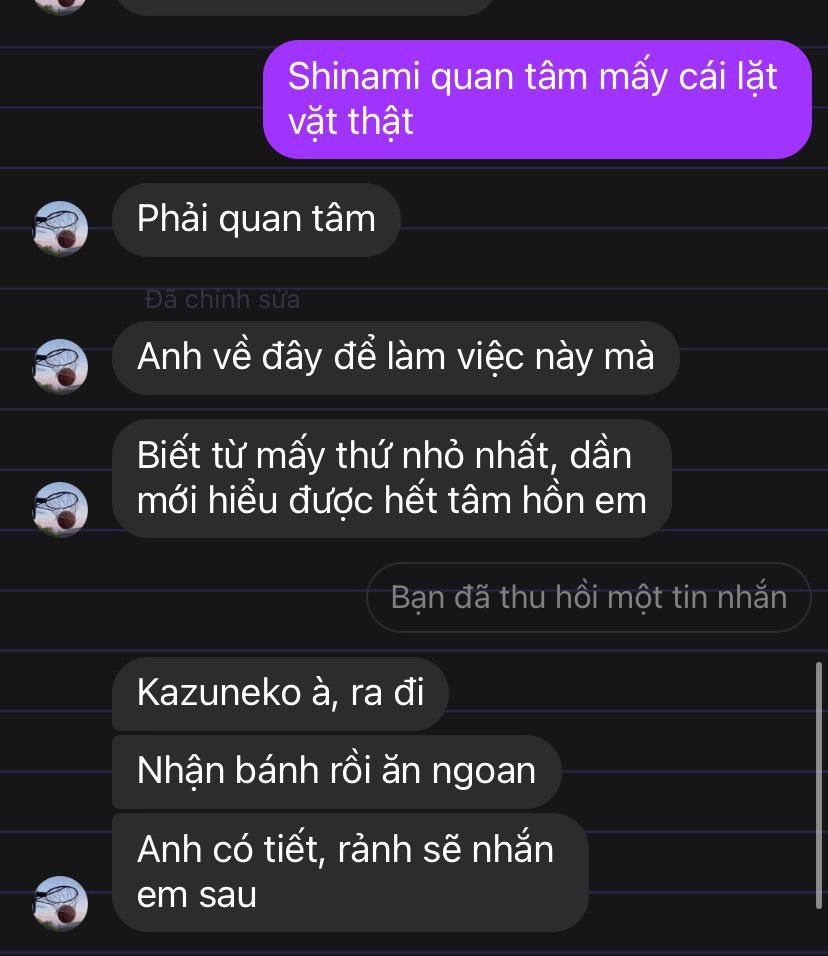
Task: Tap 'vặt thật' on the purple bubble's second line
Action: (351, 122)
